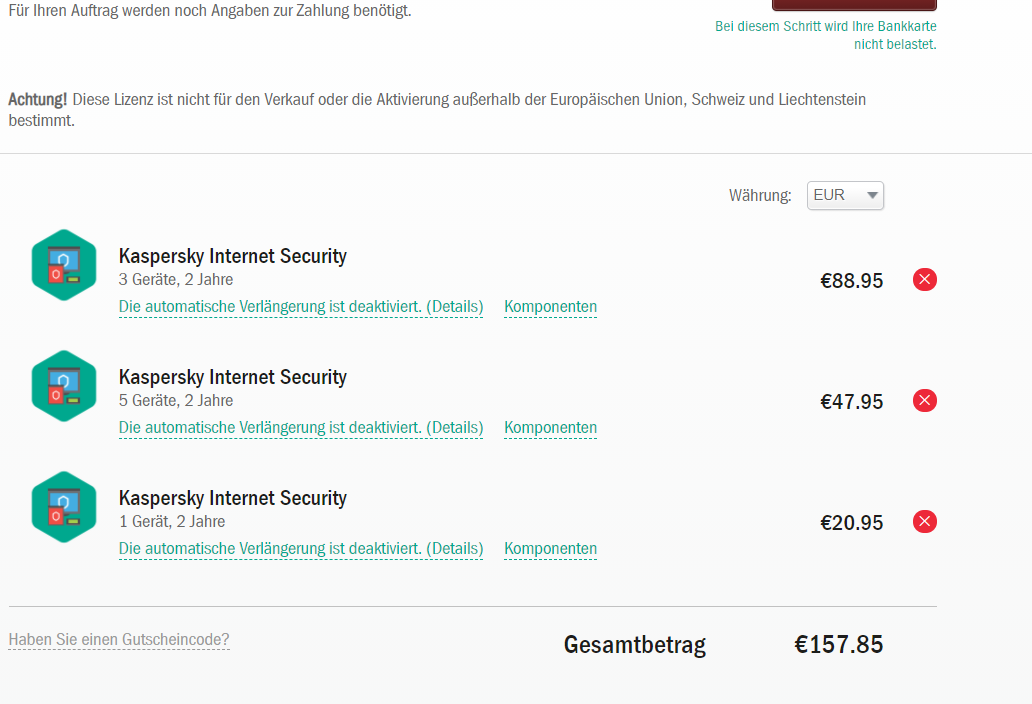Click the dark red button at the top
The height and width of the screenshot is (704, 1032).
pyautogui.click(x=854, y=5)
